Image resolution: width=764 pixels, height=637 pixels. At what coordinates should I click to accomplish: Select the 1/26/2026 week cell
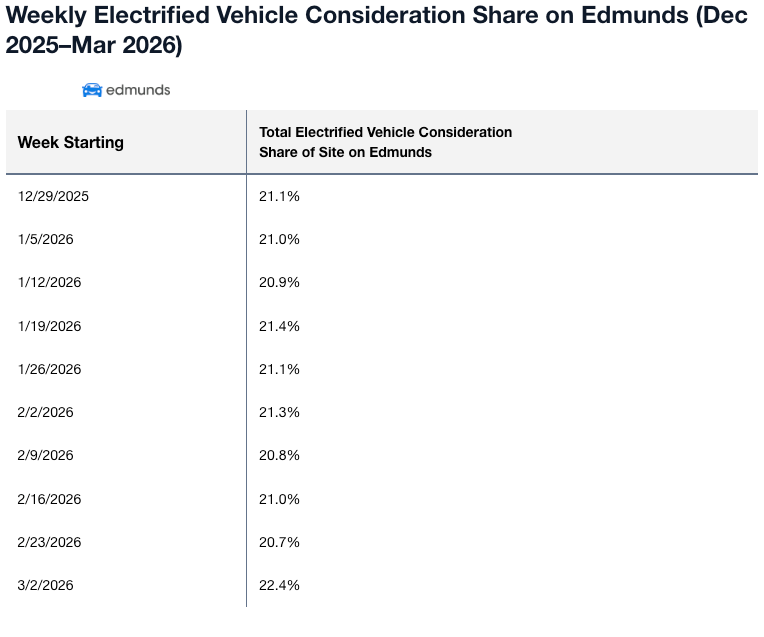[50, 369]
